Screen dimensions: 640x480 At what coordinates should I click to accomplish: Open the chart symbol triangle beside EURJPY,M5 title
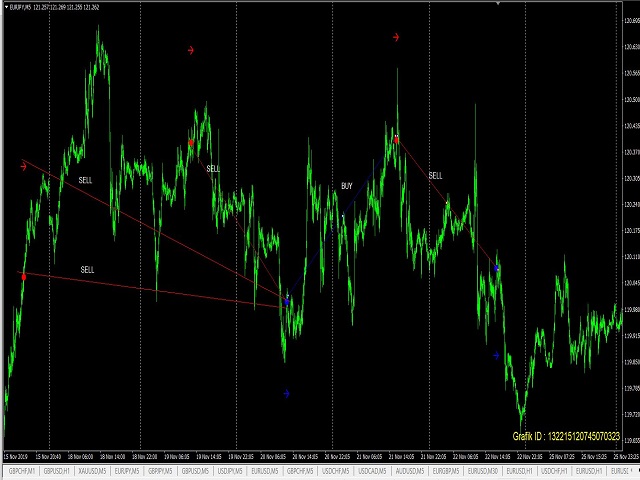pyautogui.click(x=6, y=7)
